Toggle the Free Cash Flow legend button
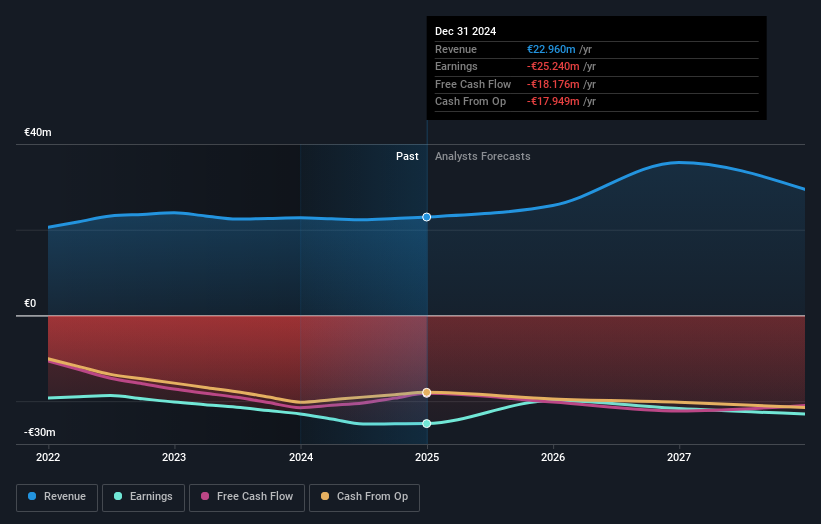This screenshot has height=524, width=821. [247, 497]
